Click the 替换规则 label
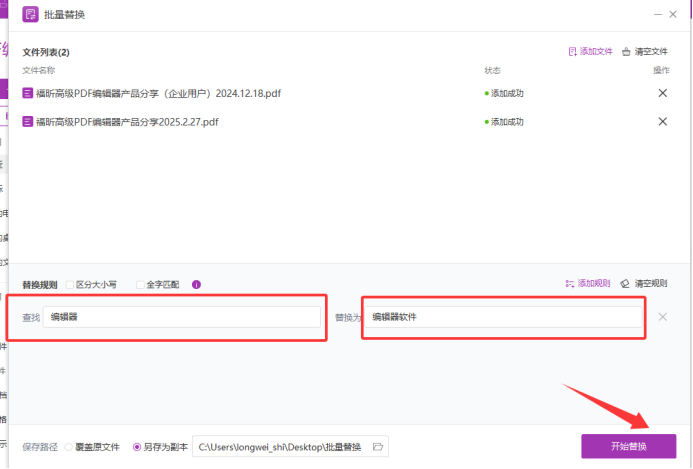Image resolution: width=693 pixels, height=469 pixels. 40,285
